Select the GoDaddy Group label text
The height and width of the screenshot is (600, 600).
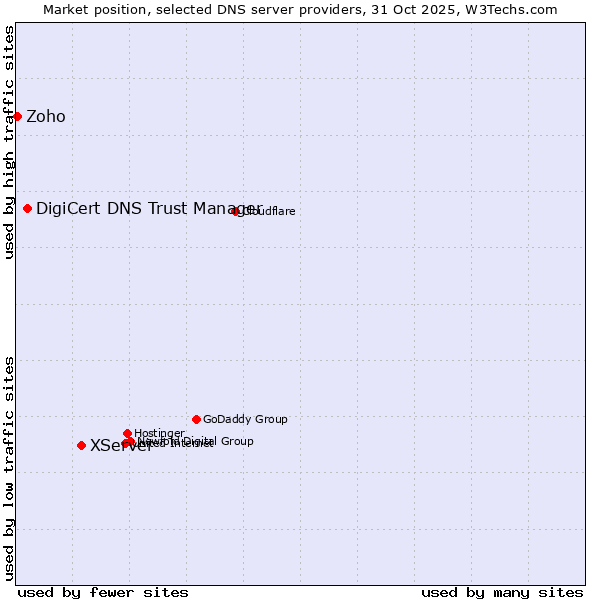(245, 420)
